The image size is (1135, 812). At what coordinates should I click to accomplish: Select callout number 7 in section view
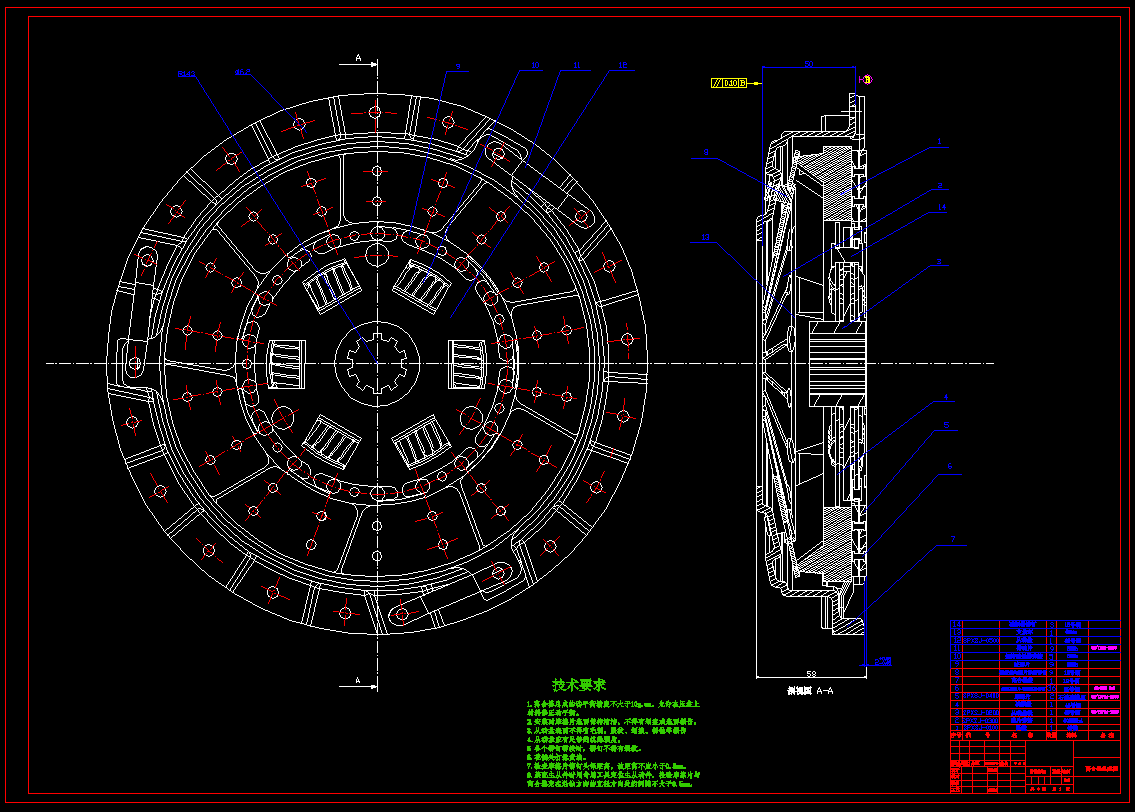[x=953, y=539]
